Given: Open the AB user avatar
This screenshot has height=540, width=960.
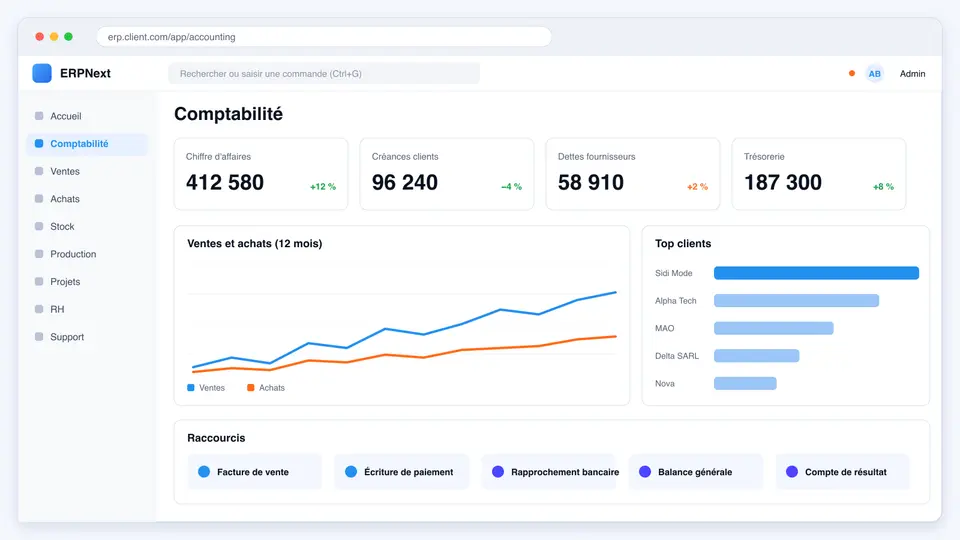Looking at the screenshot, I should [x=874, y=73].
